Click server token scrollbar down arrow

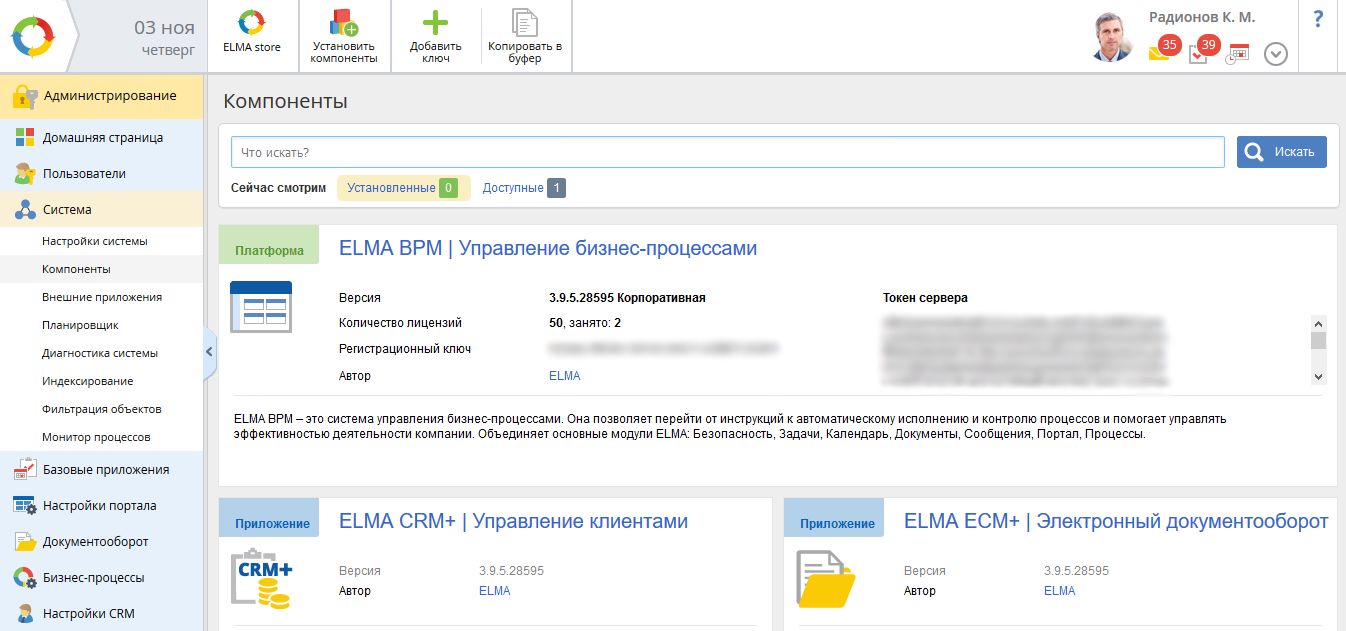pyautogui.click(x=1318, y=377)
